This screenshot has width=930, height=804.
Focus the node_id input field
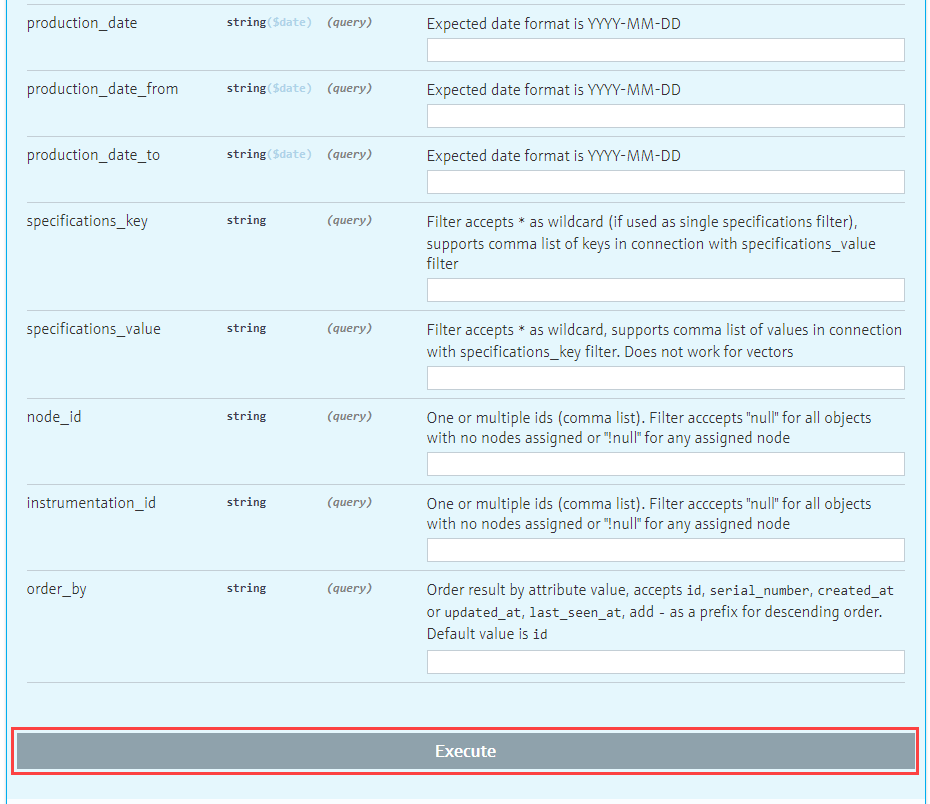(665, 464)
